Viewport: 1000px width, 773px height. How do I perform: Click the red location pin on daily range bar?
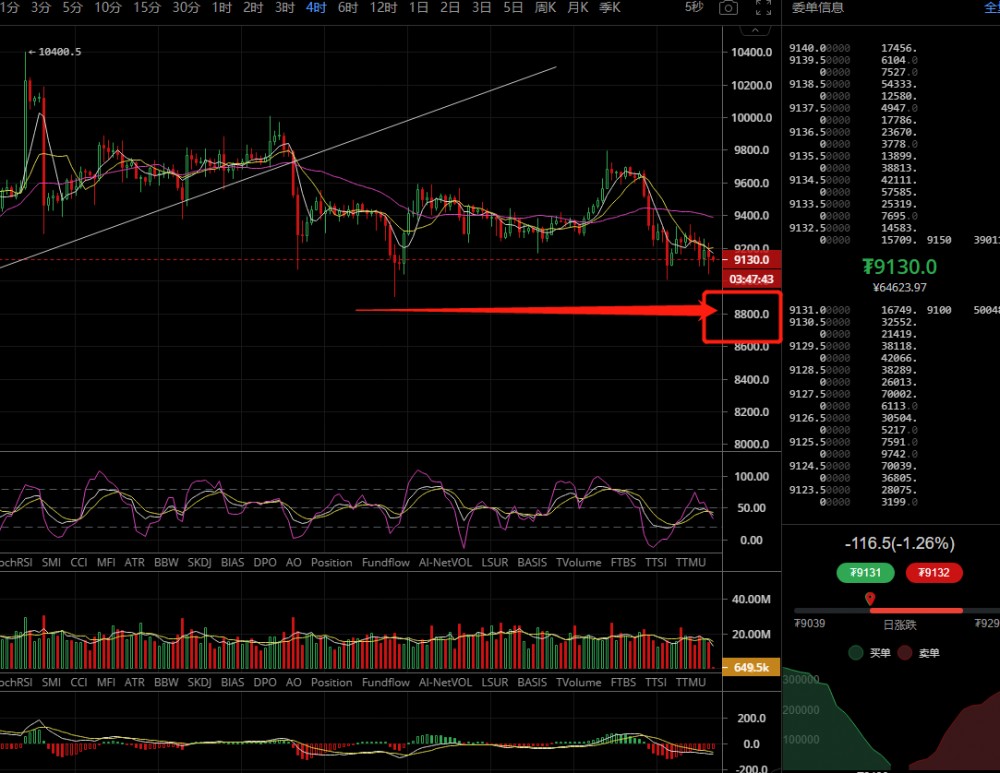(x=870, y=598)
